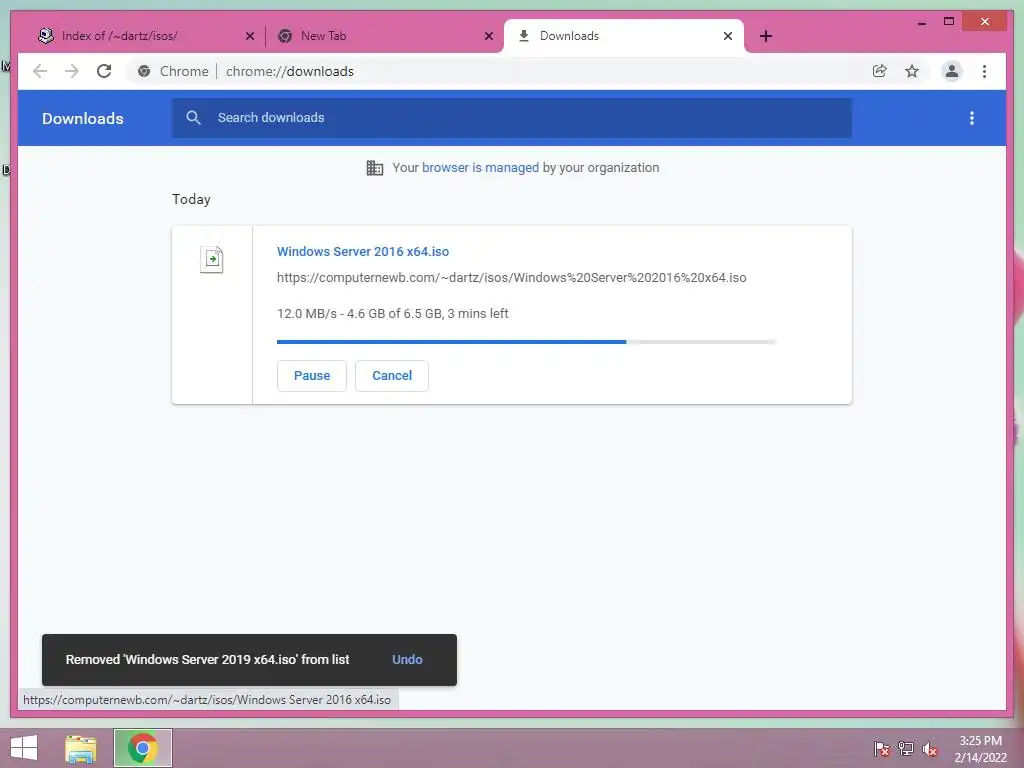Pause the Windows Server 2016 download
This screenshot has width=1024, height=768.
(312, 376)
